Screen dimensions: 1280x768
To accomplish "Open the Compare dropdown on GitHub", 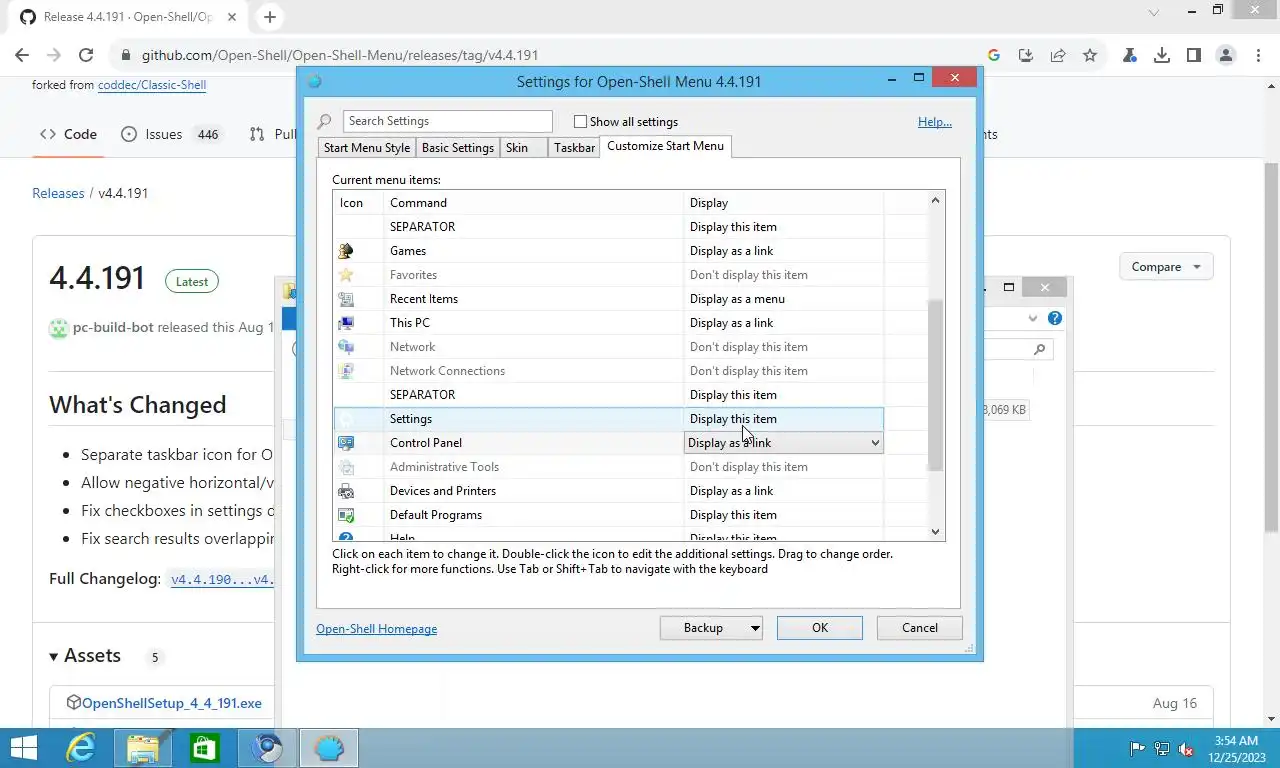I will tap(1166, 267).
